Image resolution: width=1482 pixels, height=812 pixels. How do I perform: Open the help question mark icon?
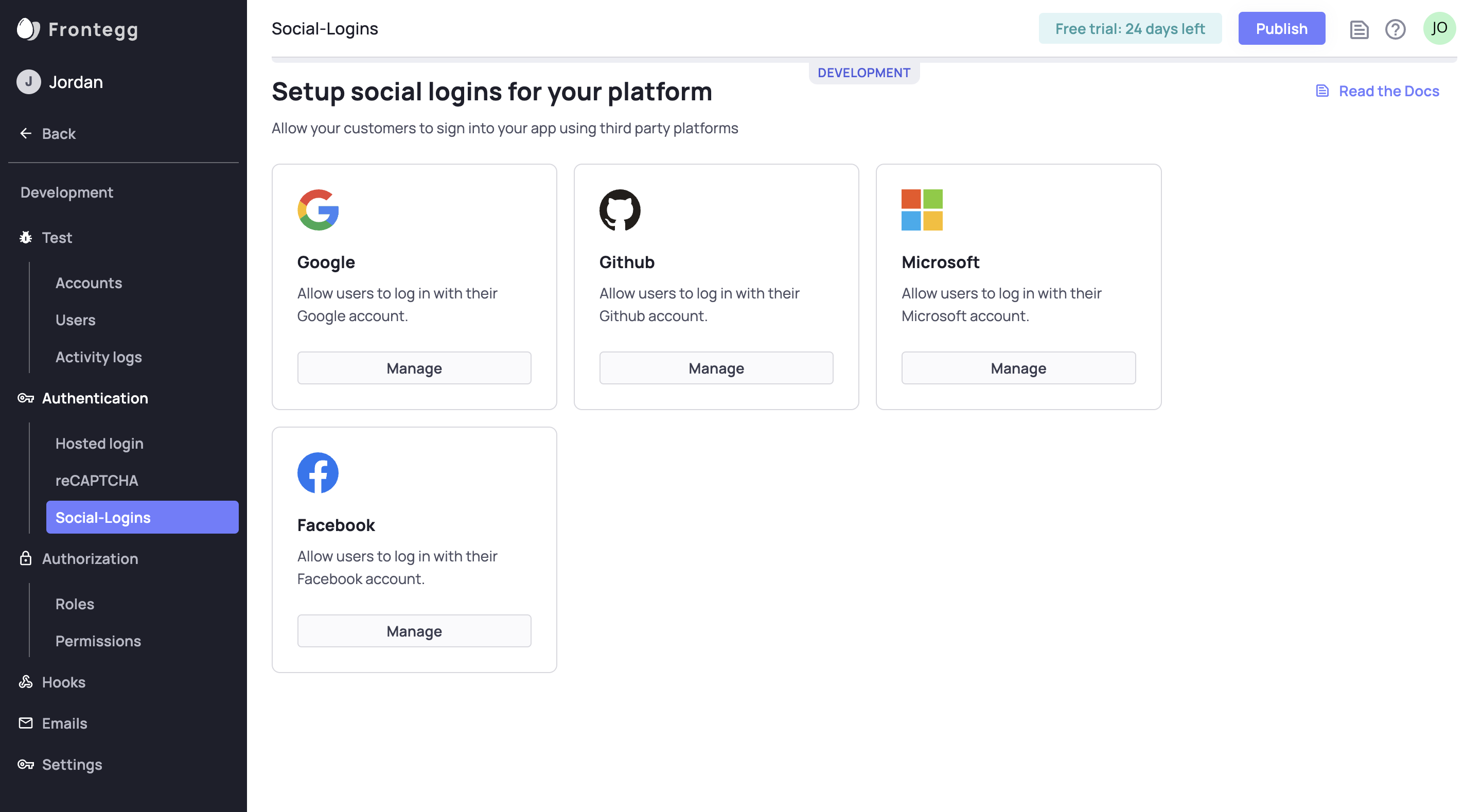(x=1395, y=29)
